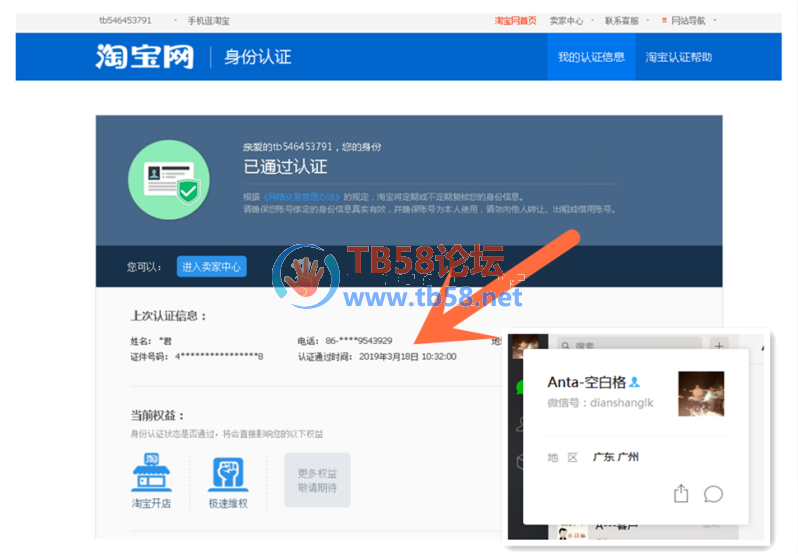
Task: Click the WeChat search input field
Action: (x=630, y=346)
